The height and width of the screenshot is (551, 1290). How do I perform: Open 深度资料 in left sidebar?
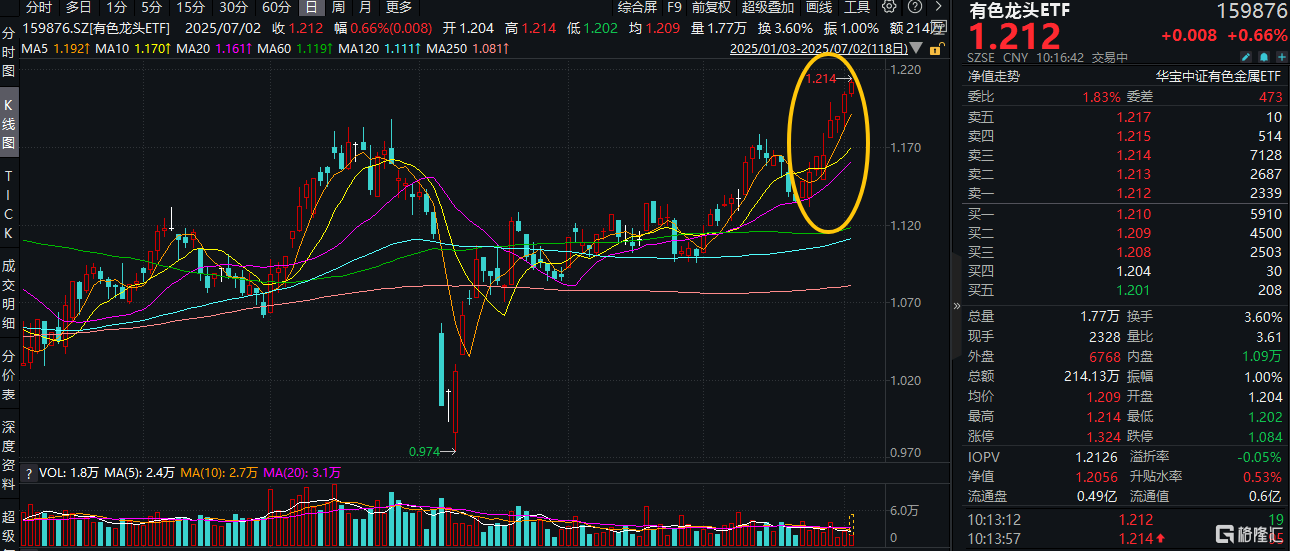tap(8, 456)
